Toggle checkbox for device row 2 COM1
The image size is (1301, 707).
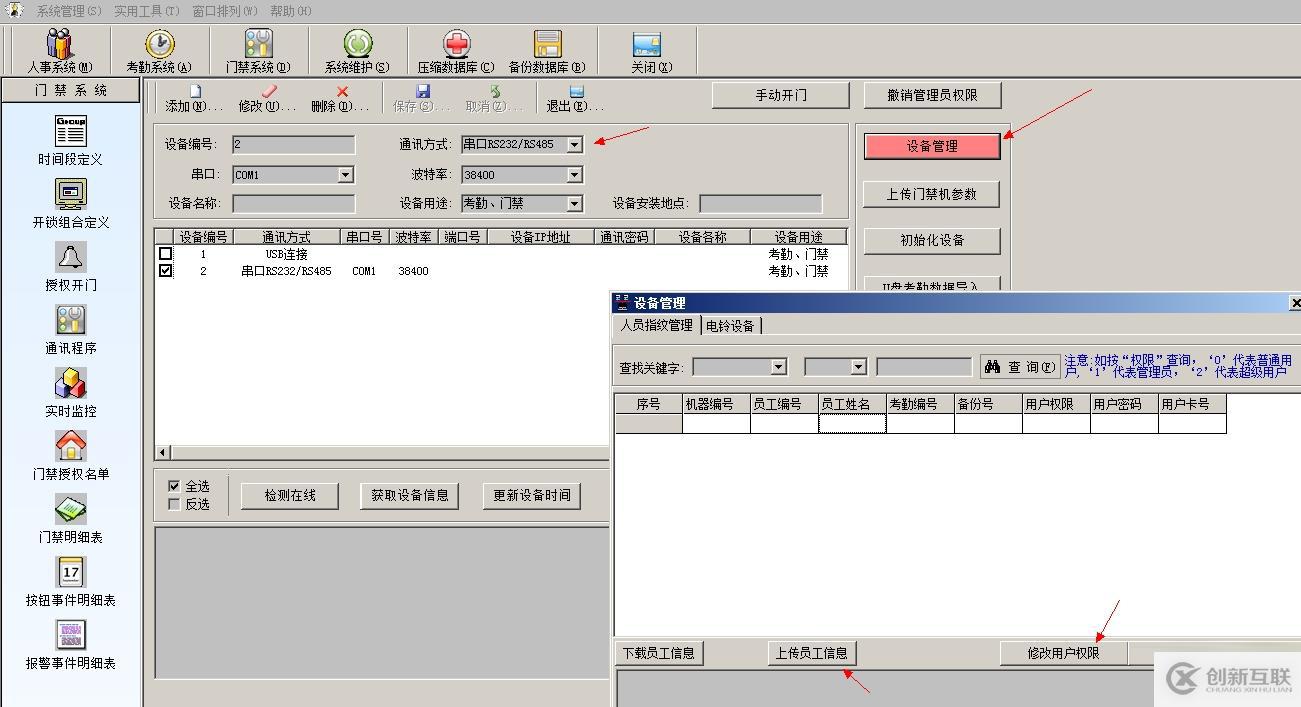(x=166, y=271)
